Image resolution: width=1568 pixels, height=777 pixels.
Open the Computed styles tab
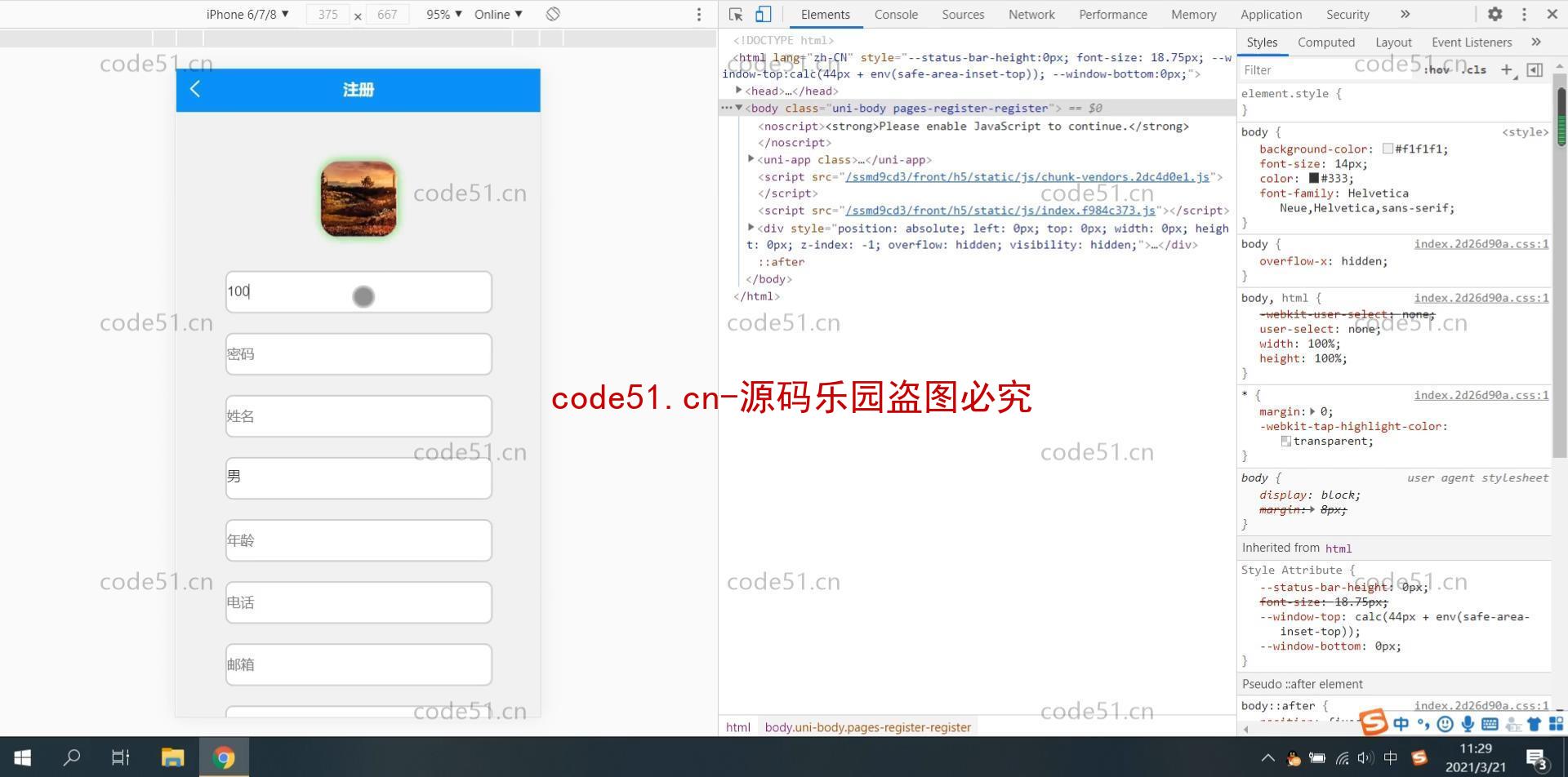[x=1326, y=42]
